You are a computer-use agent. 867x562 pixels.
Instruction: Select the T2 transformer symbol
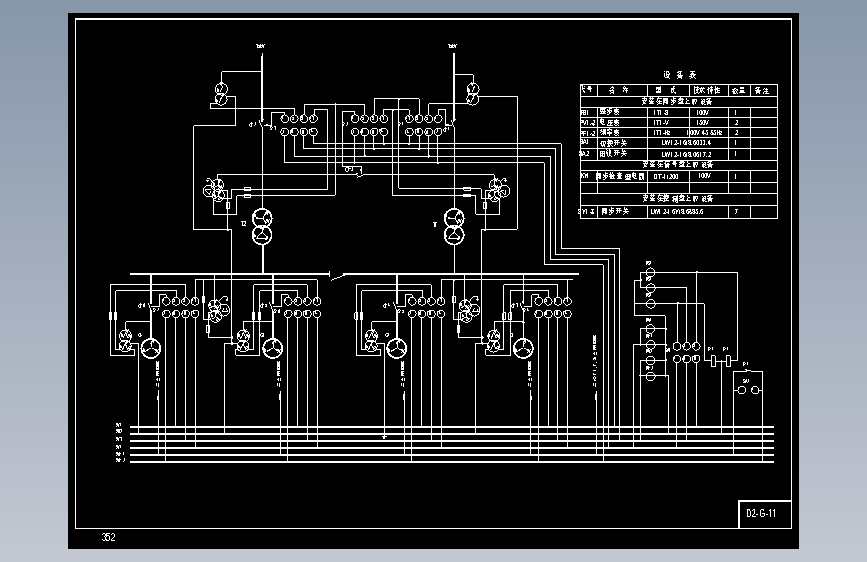[263, 227]
